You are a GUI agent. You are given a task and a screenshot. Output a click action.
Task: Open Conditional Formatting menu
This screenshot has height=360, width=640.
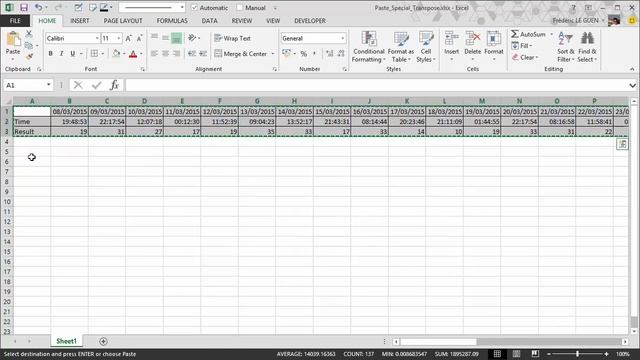point(369,47)
